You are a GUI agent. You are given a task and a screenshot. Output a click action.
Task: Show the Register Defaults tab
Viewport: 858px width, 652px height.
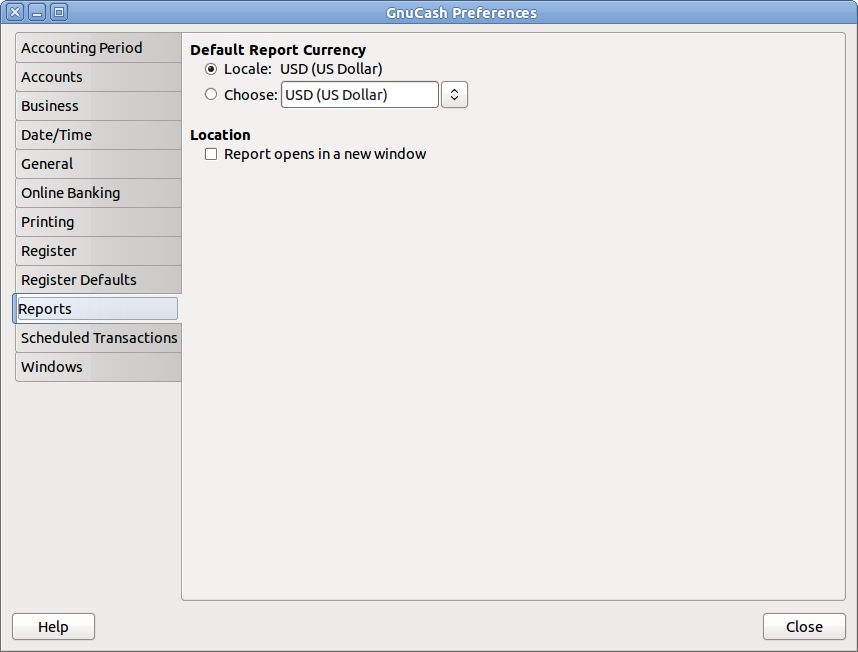coord(98,280)
